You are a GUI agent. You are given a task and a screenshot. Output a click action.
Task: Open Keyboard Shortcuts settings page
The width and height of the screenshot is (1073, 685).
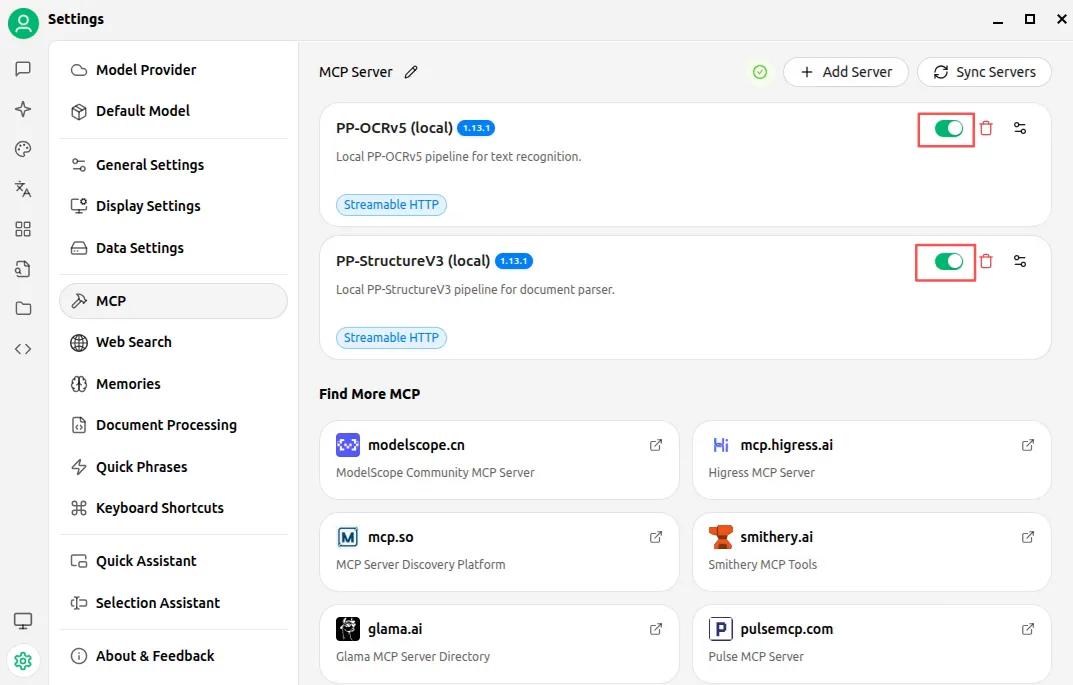coord(160,508)
